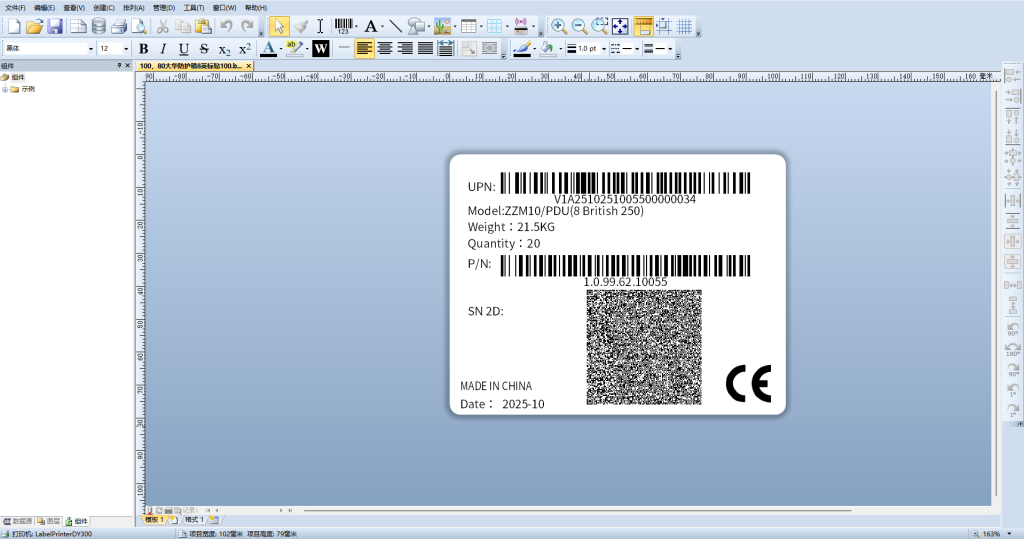This screenshot has width=1024, height=539.
Task: Switch to the 数据源 panel tab
Action: tap(18, 521)
